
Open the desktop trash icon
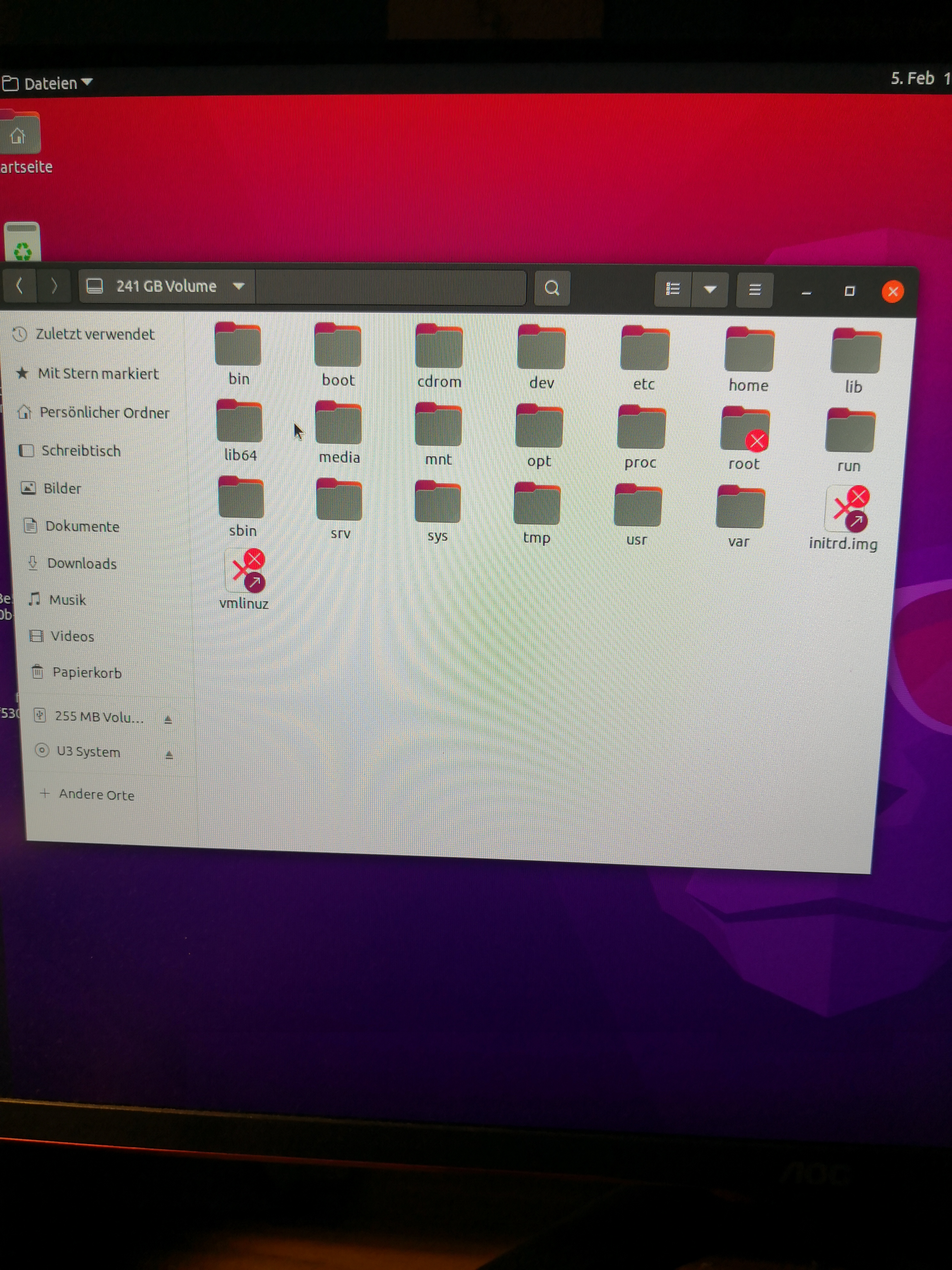[x=22, y=242]
